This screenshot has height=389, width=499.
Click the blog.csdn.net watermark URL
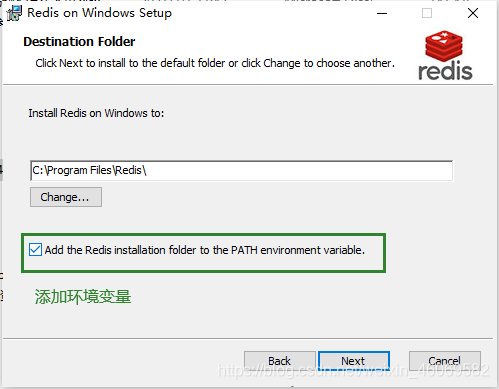[x=353, y=370]
